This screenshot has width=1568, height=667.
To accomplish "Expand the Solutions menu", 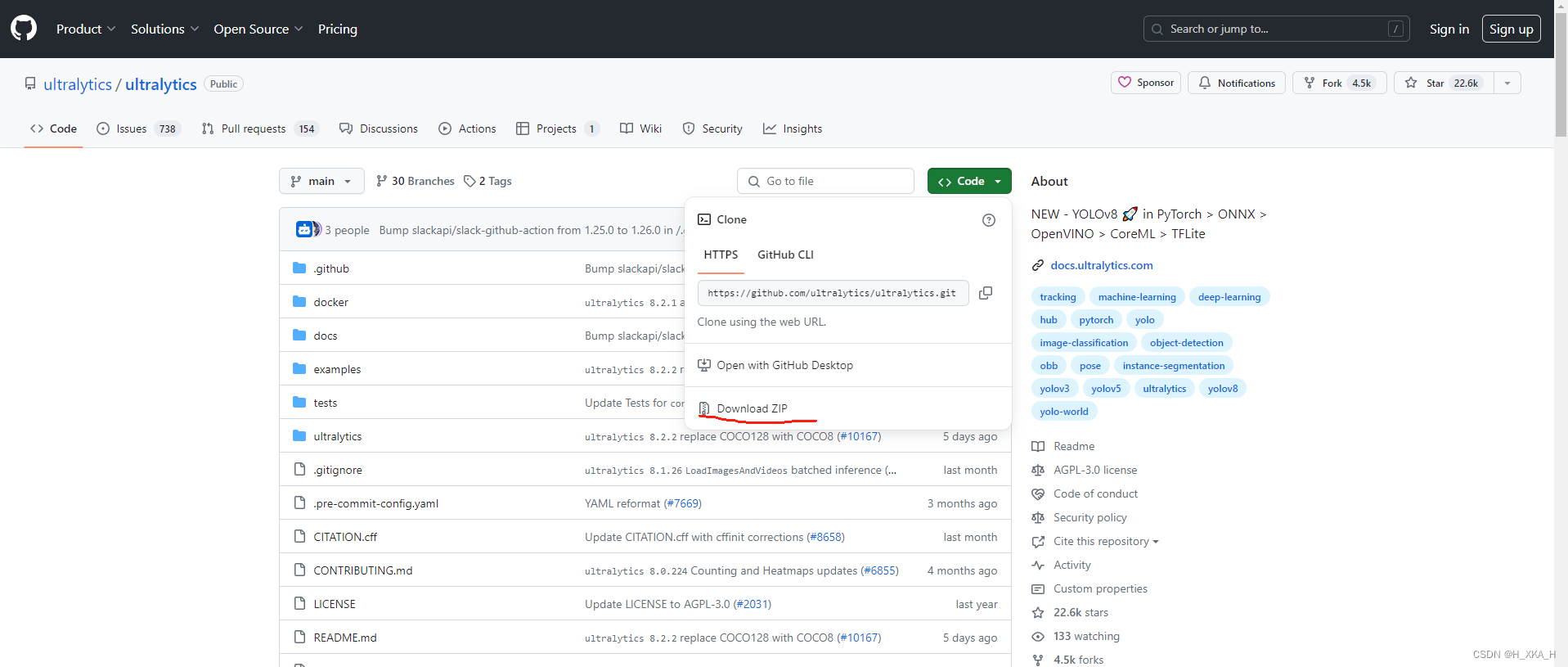I will tap(164, 29).
